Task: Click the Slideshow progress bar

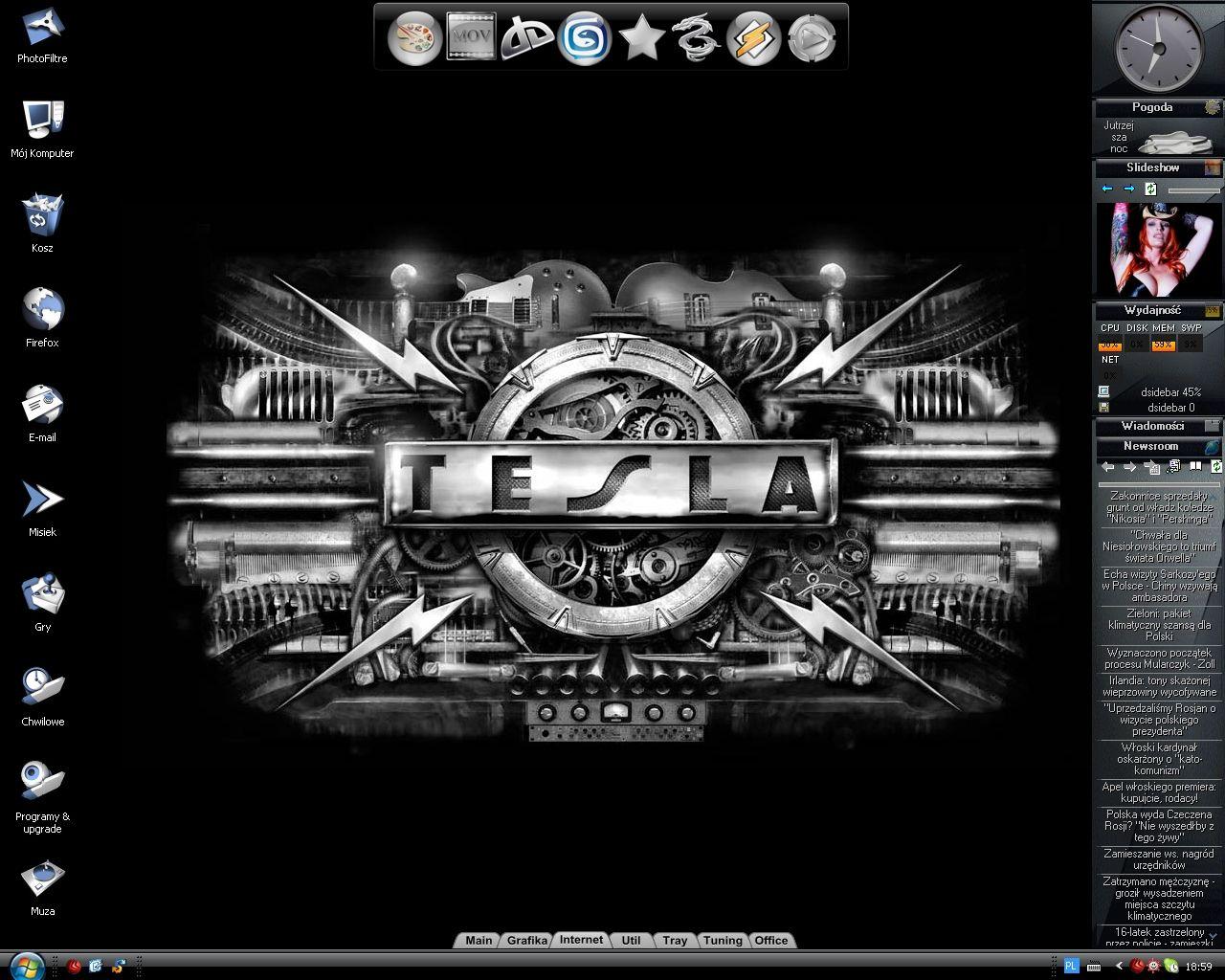Action: pos(1194,190)
